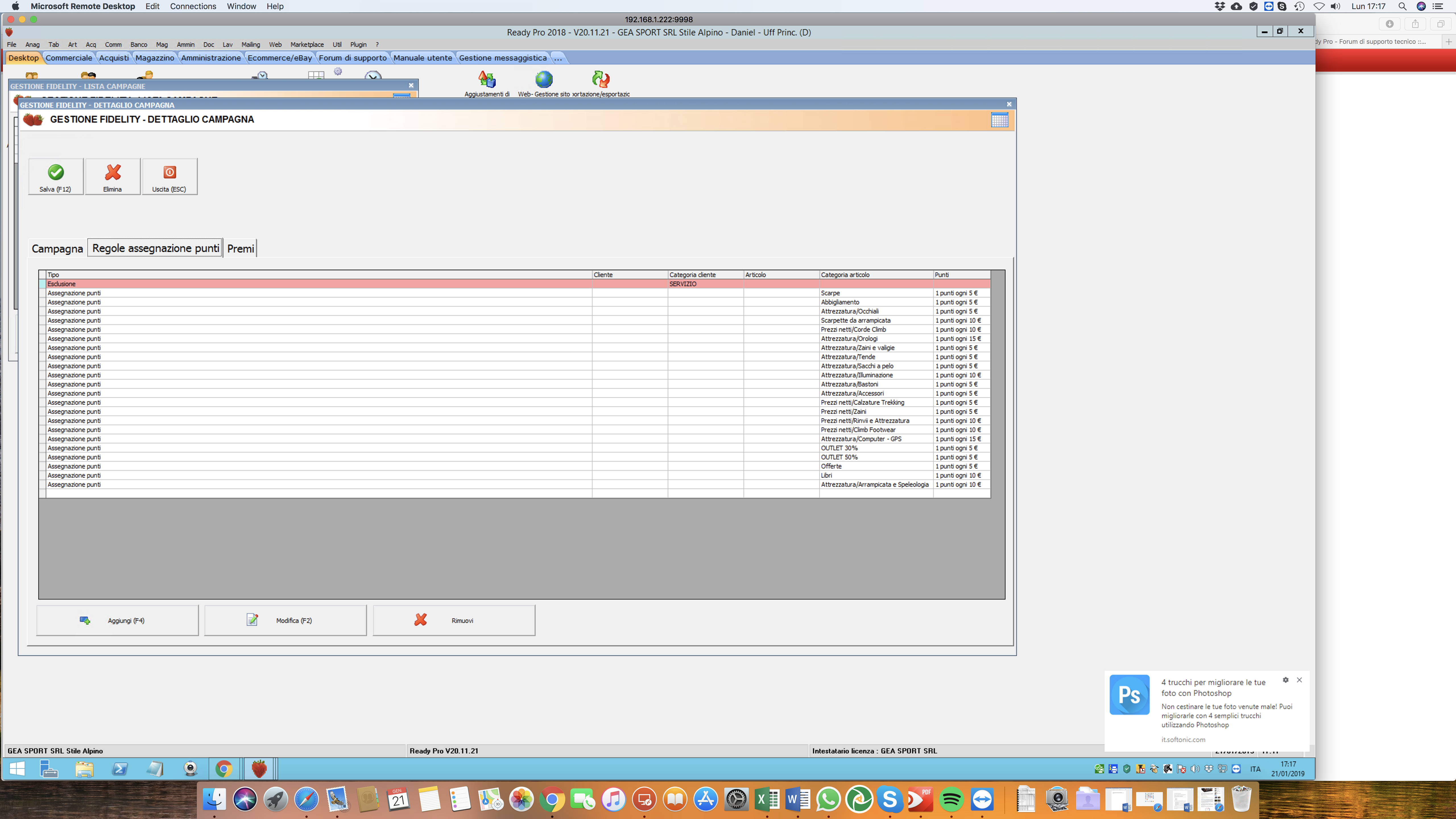Click the Dropbox icon in macOS menu bar
The width and height of the screenshot is (1456, 819).
(x=1220, y=6)
